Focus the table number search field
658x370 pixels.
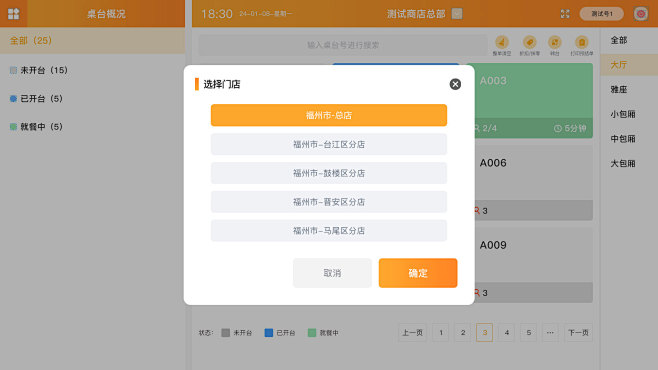pyautogui.click(x=343, y=45)
